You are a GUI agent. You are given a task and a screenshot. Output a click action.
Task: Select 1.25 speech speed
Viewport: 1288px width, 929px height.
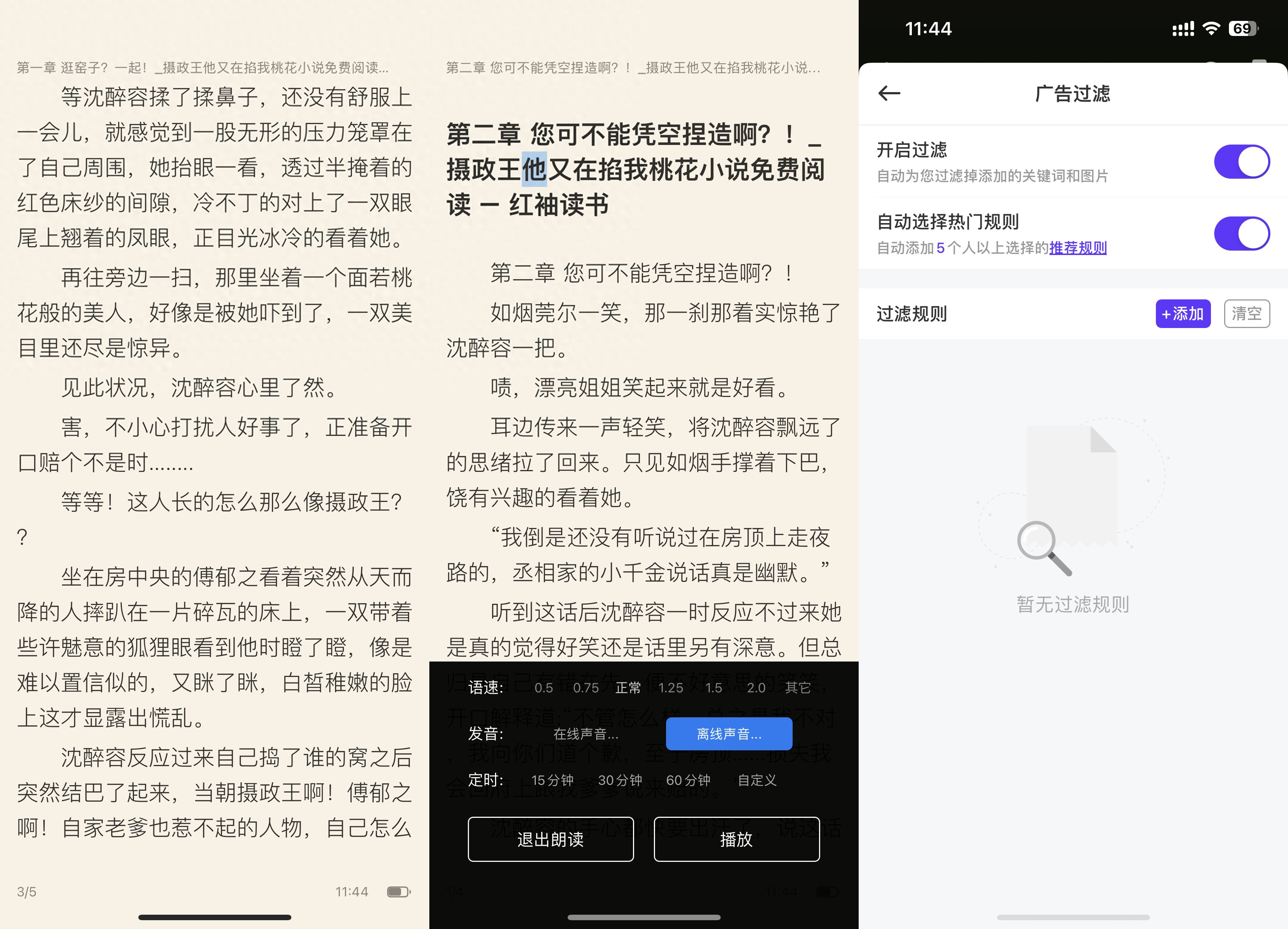coord(671,688)
